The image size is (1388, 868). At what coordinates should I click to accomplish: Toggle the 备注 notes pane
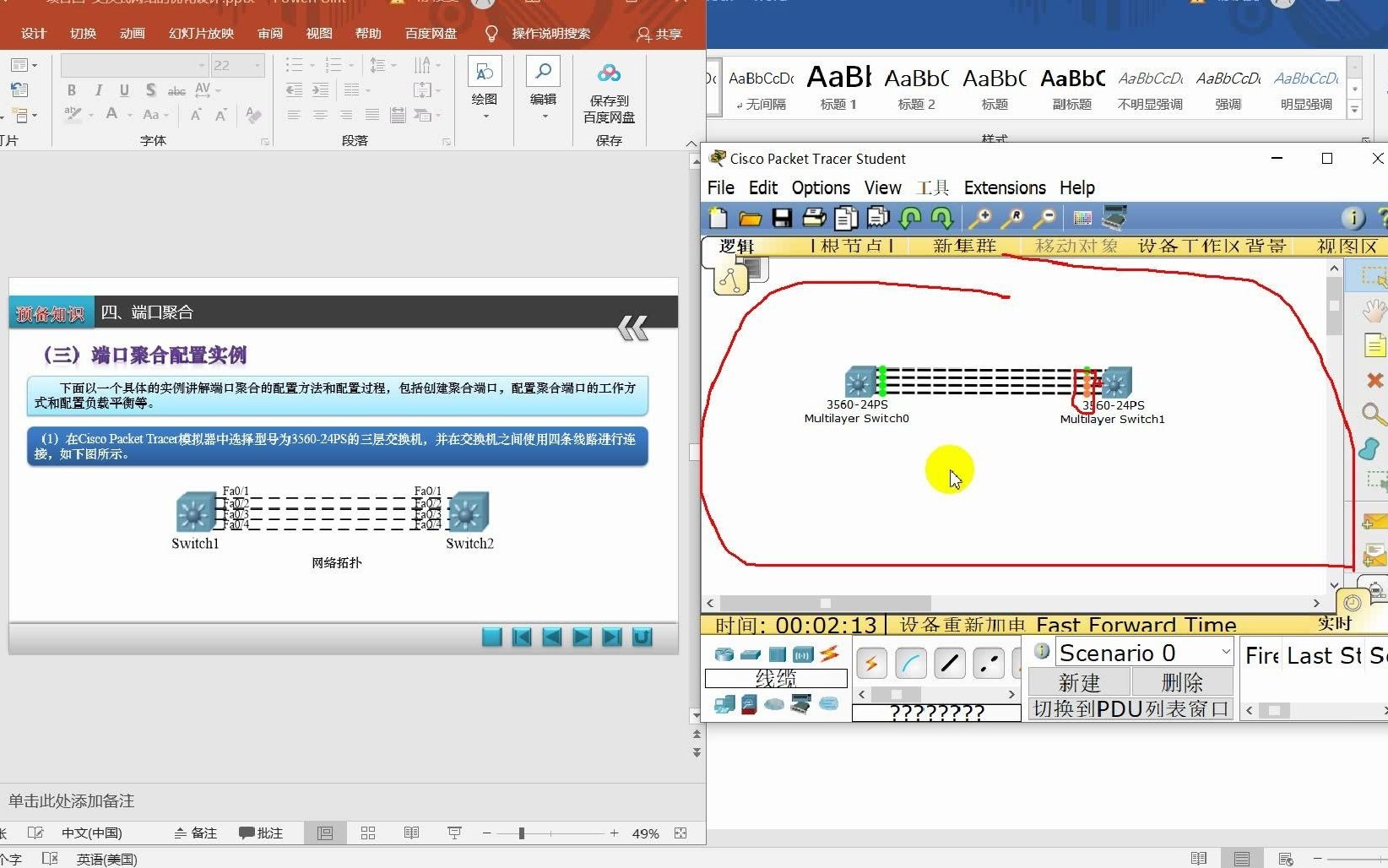[196, 833]
